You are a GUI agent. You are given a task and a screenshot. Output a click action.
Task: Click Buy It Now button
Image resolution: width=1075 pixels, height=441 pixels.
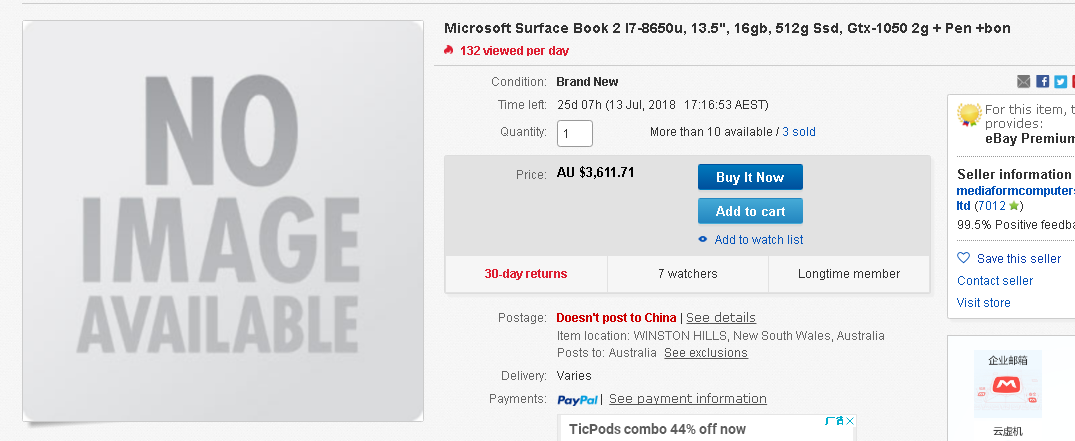750,177
